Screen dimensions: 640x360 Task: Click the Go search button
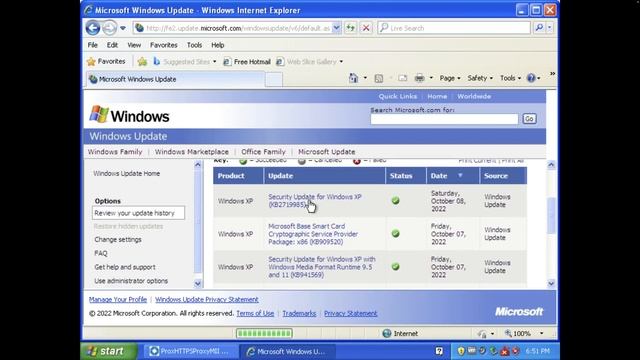(x=529, y=119)
